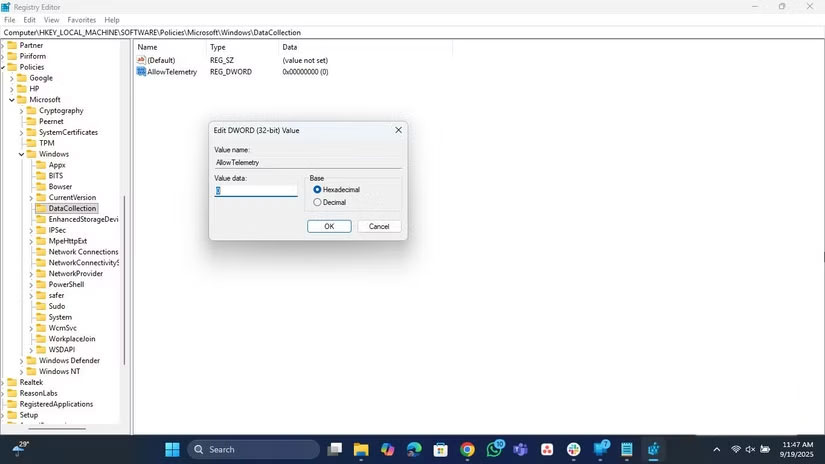Select the PowerShell key
The image size is (825, 464).
pyautogui.click(x=66, y=284)
